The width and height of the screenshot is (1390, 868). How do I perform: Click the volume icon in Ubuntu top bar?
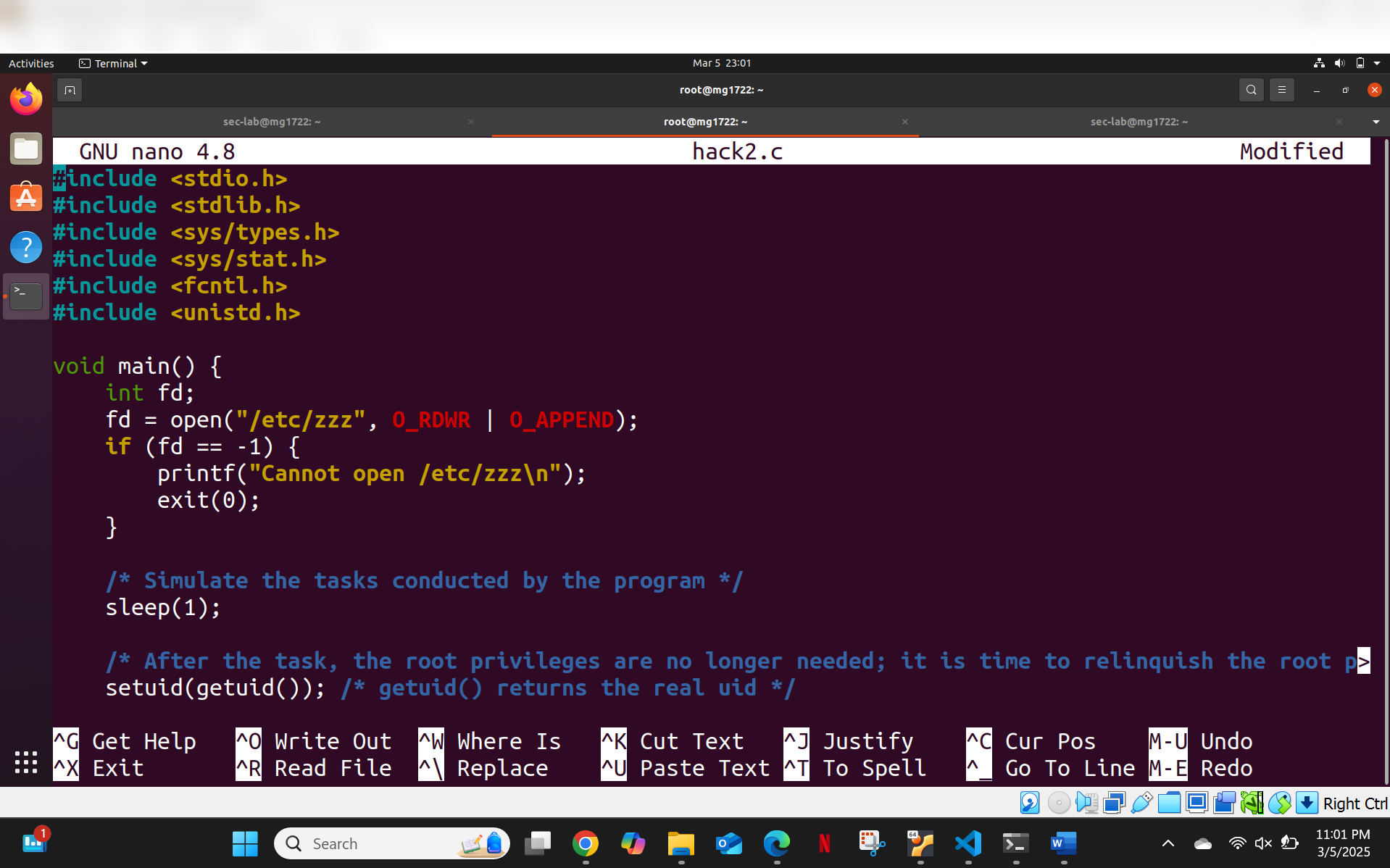[x=1339, y=63]
